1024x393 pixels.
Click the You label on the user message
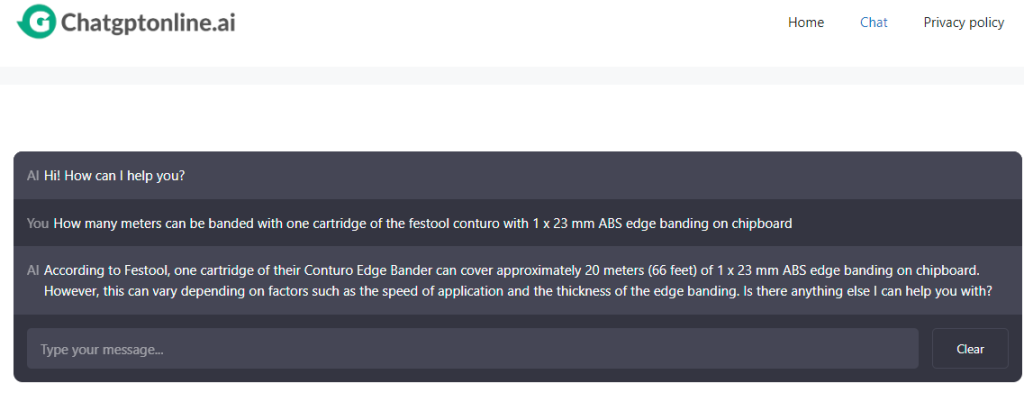[x=38, y=223]
